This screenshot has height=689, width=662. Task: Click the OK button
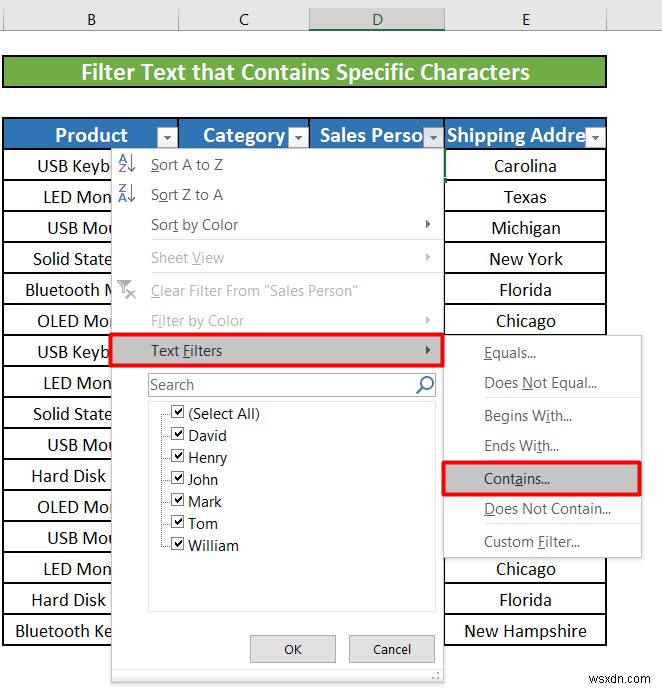pos(293,649)
